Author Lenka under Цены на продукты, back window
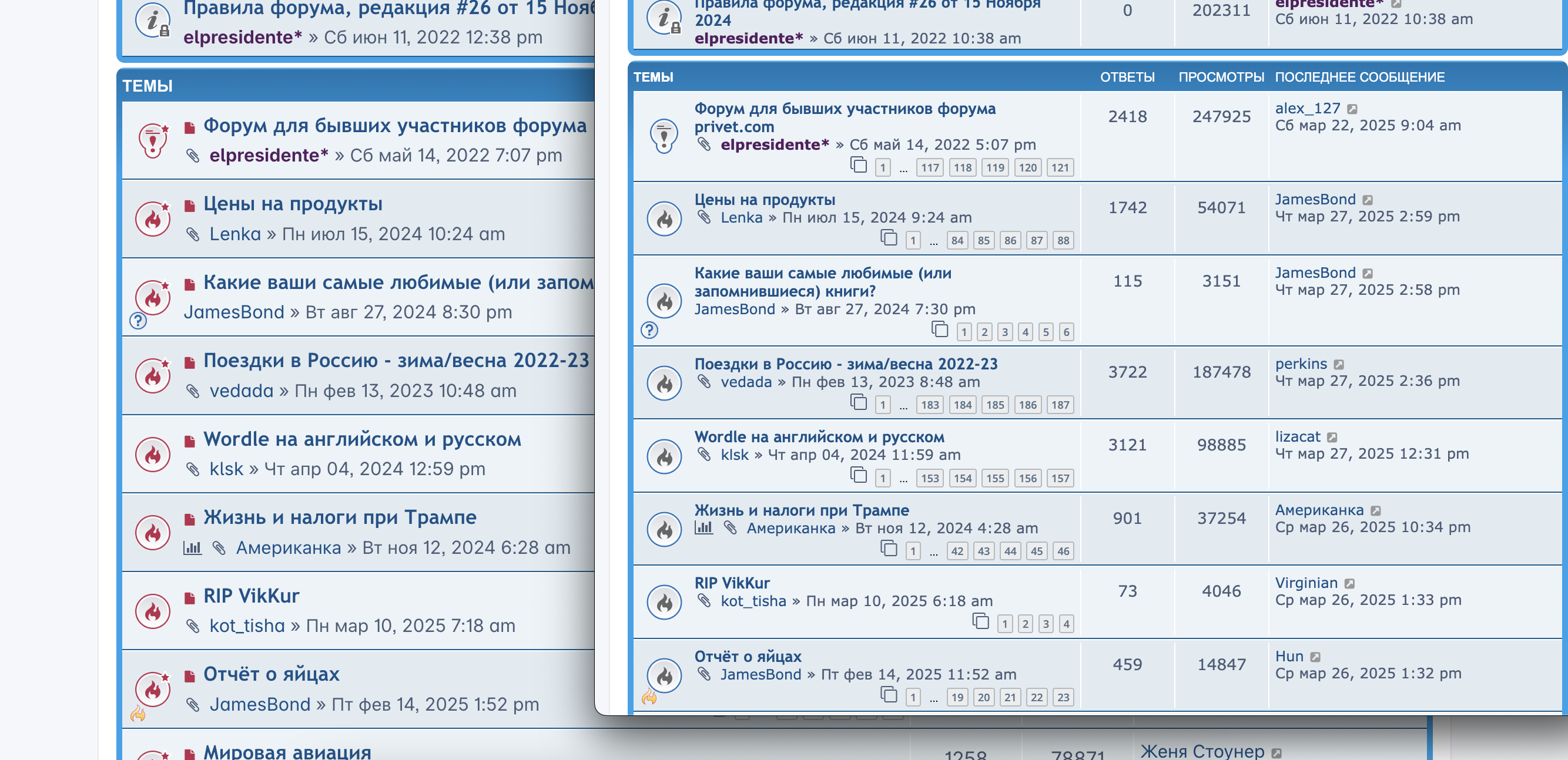This screenshot has height=760, width=1568. (235, 234)
